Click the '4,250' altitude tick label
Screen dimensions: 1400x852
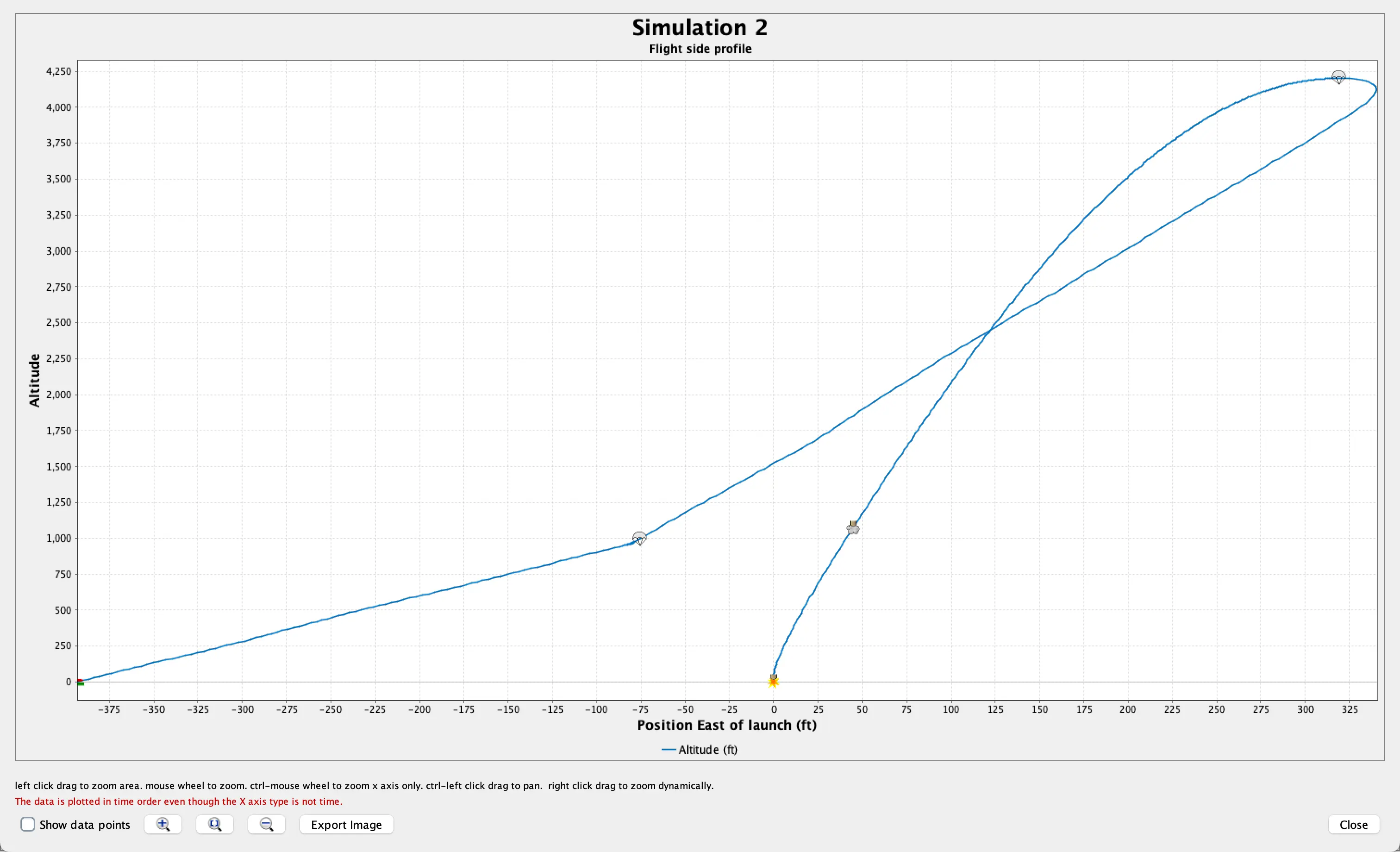(x=59, y=71)
